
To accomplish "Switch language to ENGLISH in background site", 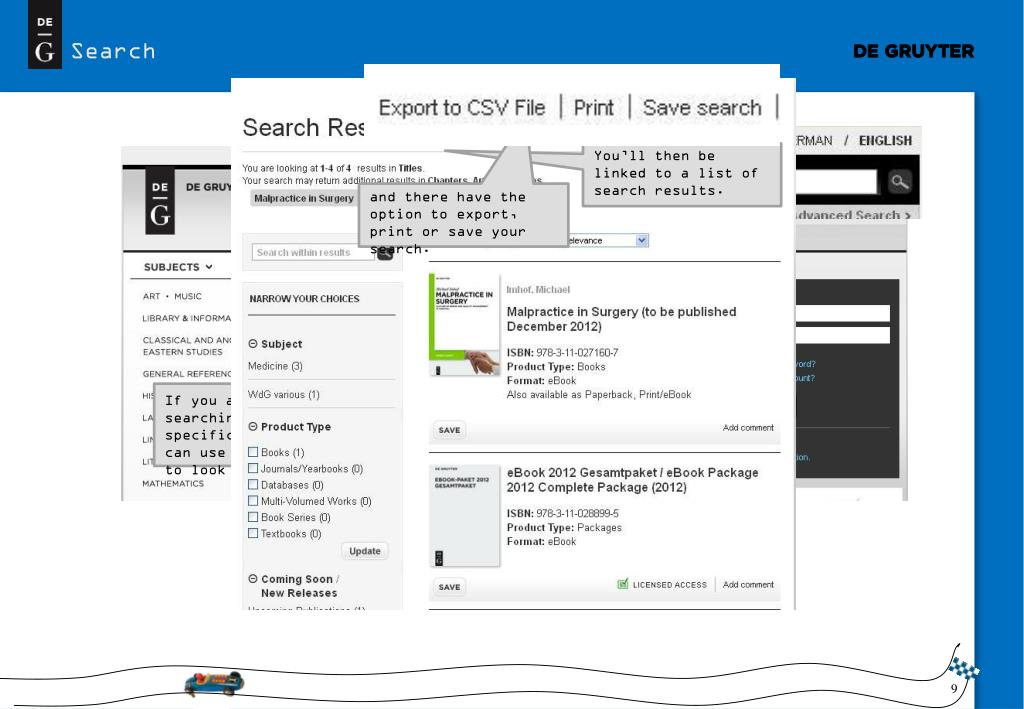I will click(x=885, y=140).
